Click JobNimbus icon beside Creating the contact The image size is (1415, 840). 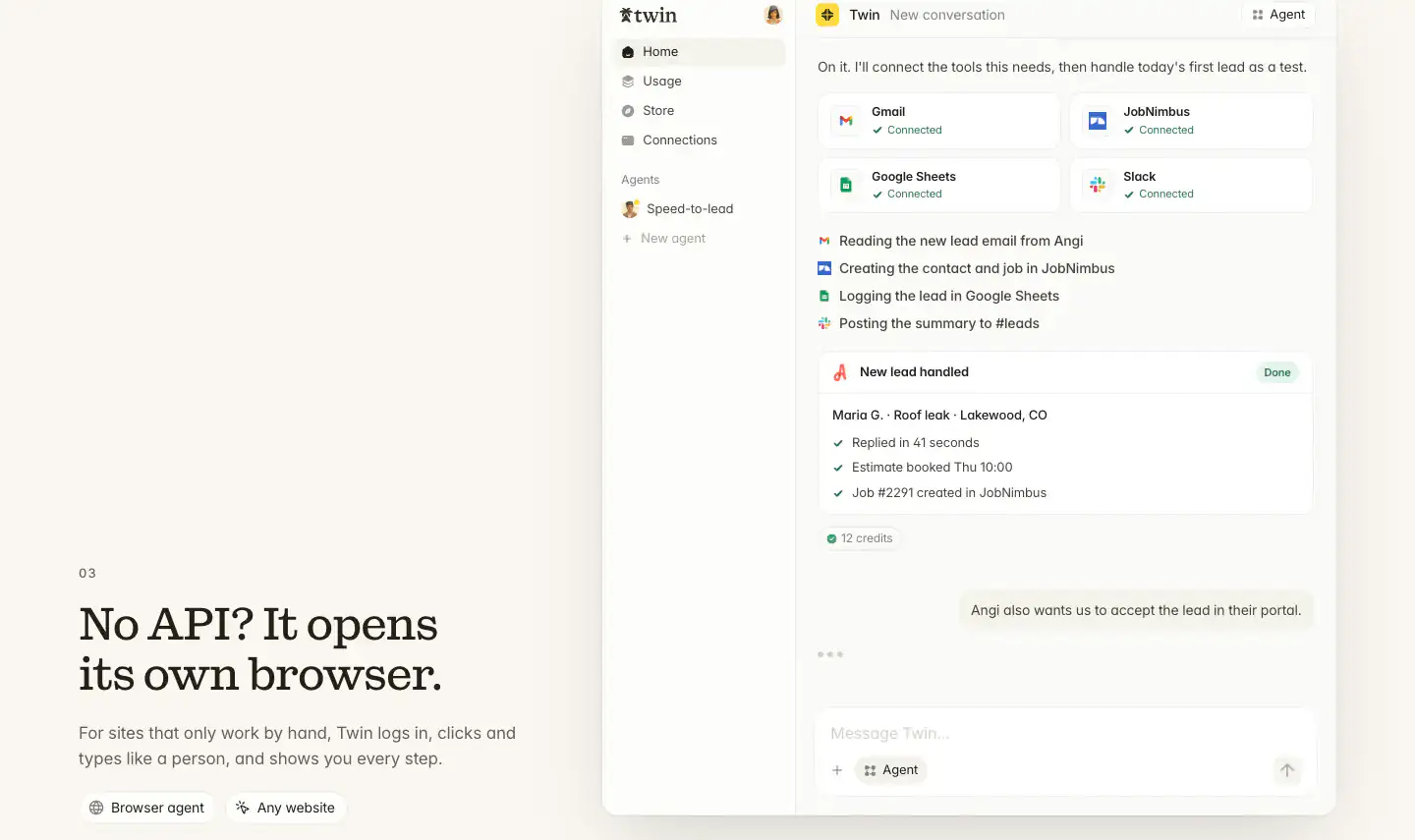click(x=824, y=268)
